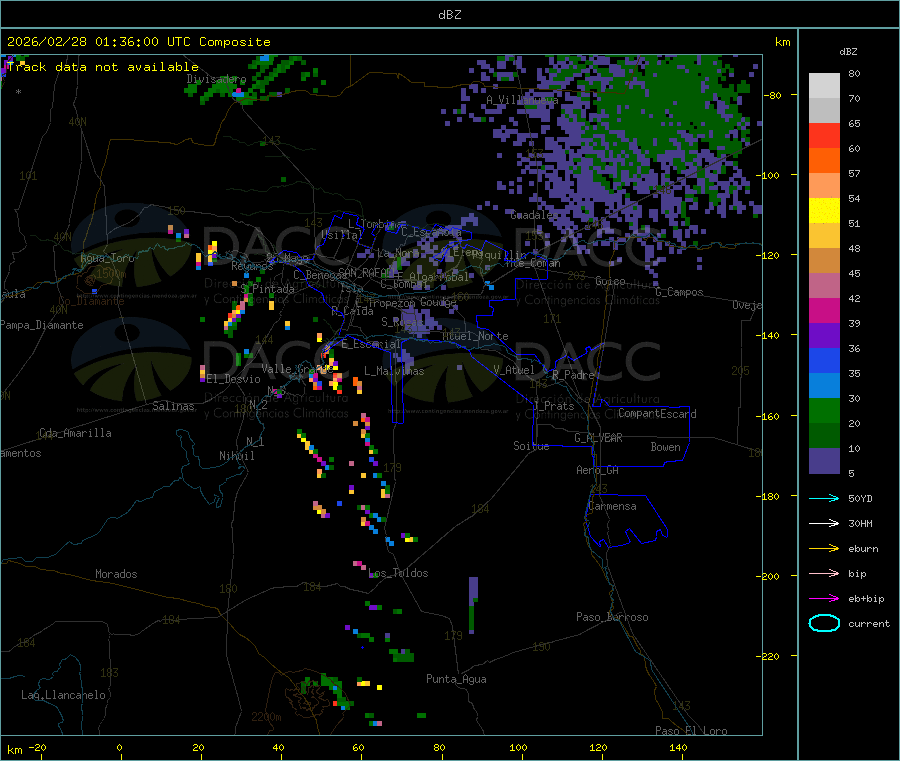Screen dimensions: 900x761
Task: Click the 'S_Pintada' map label
Action: [x=267, y=289]
